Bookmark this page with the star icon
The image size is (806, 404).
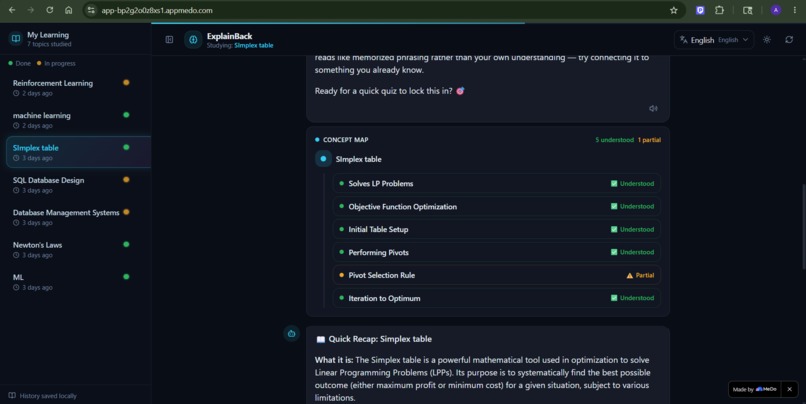(673, 10)
